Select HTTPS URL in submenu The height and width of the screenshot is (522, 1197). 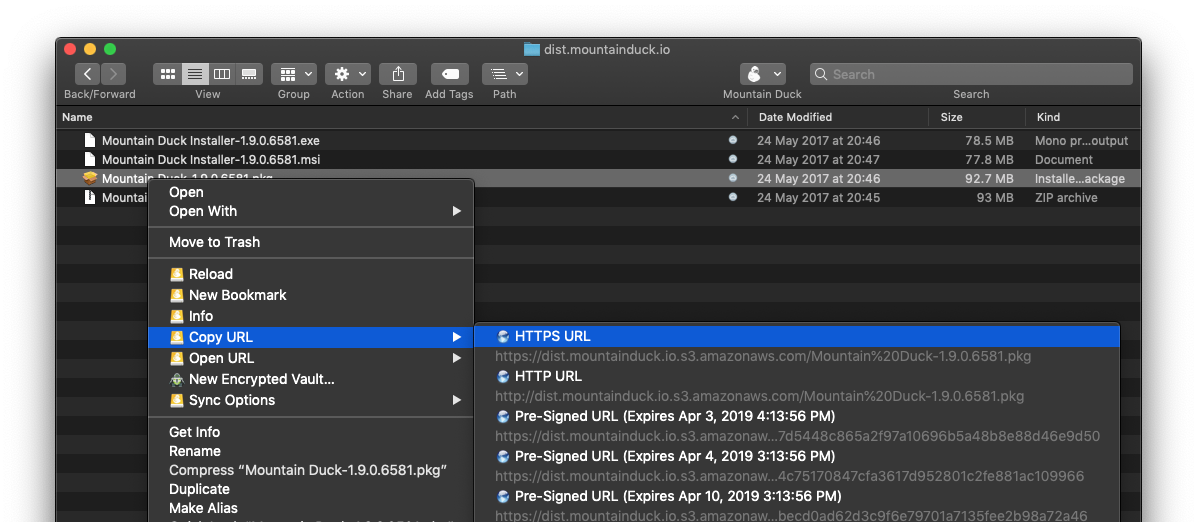797,337
